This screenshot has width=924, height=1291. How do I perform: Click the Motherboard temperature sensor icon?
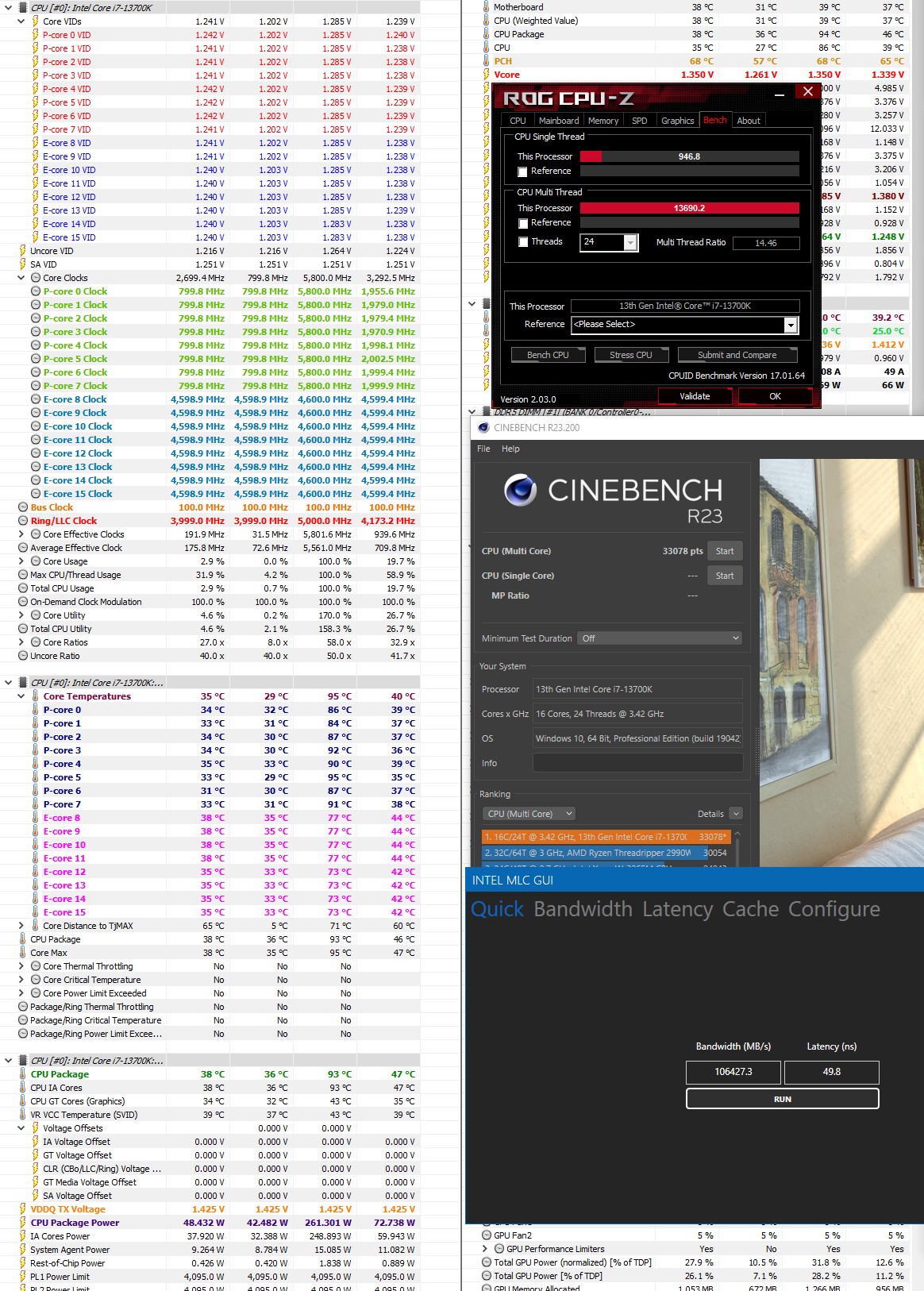click(487, 7)
